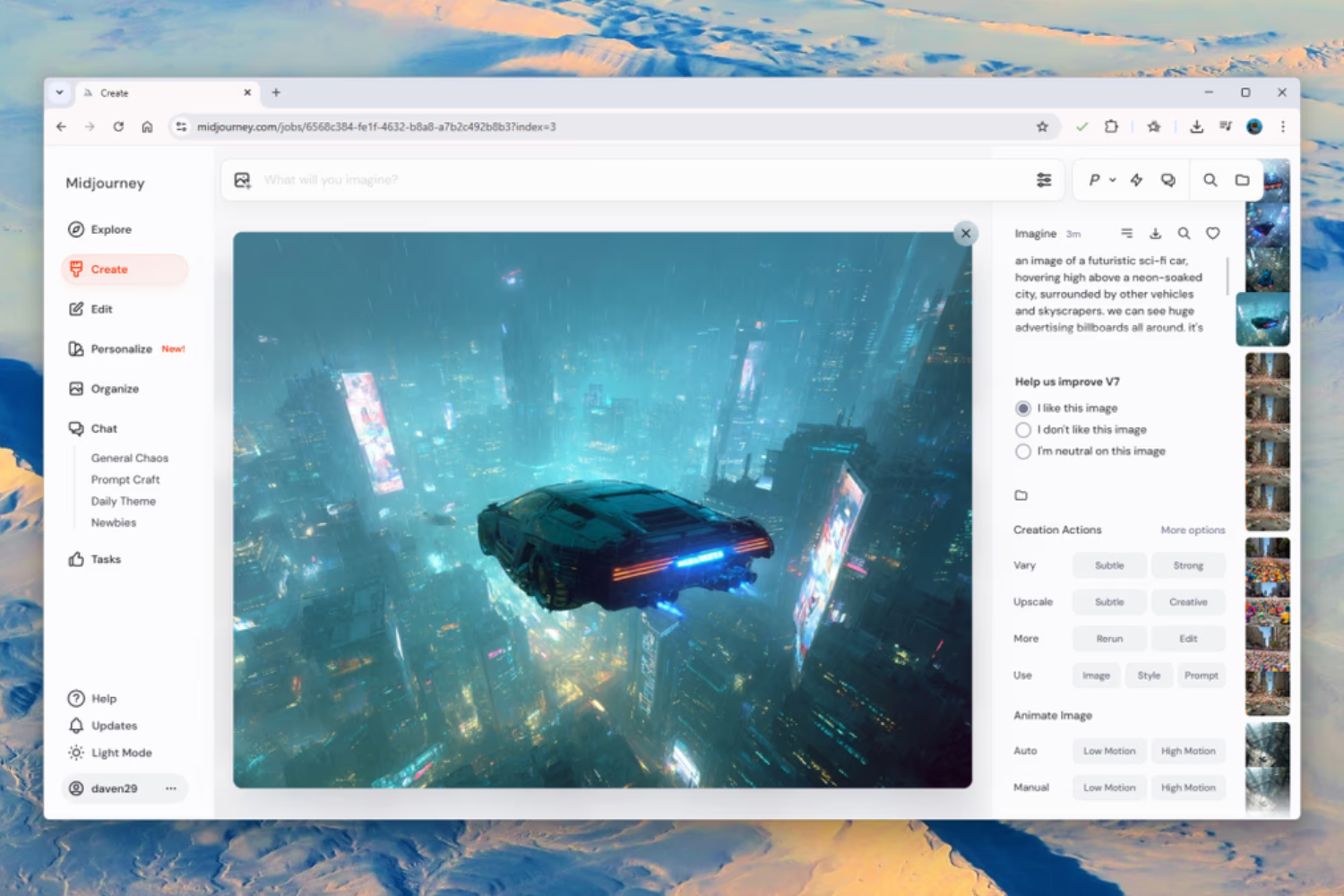The image size is (1344, 896).
Task: Click the image upload icon in prompt bar
Action: tap(242, 180)
